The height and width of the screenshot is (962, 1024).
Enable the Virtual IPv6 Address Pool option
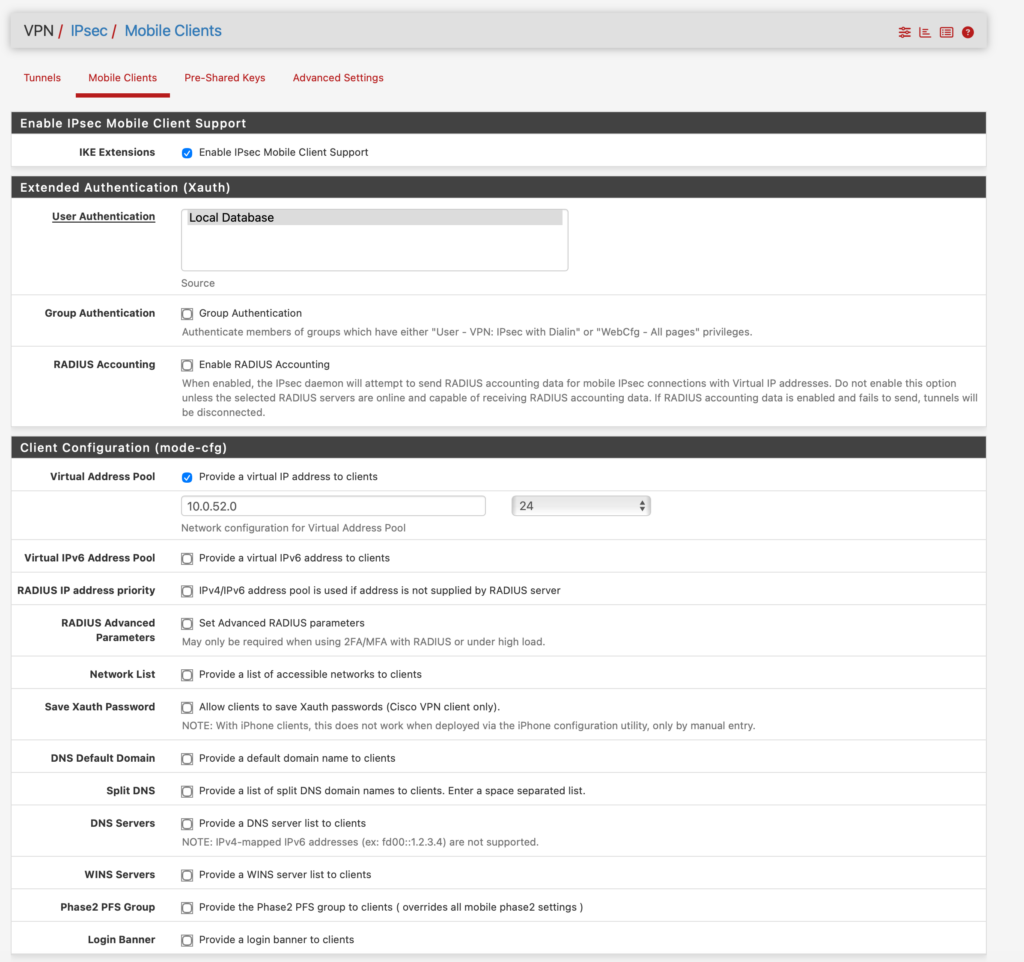pyautogui.click(x=187, y=558)
